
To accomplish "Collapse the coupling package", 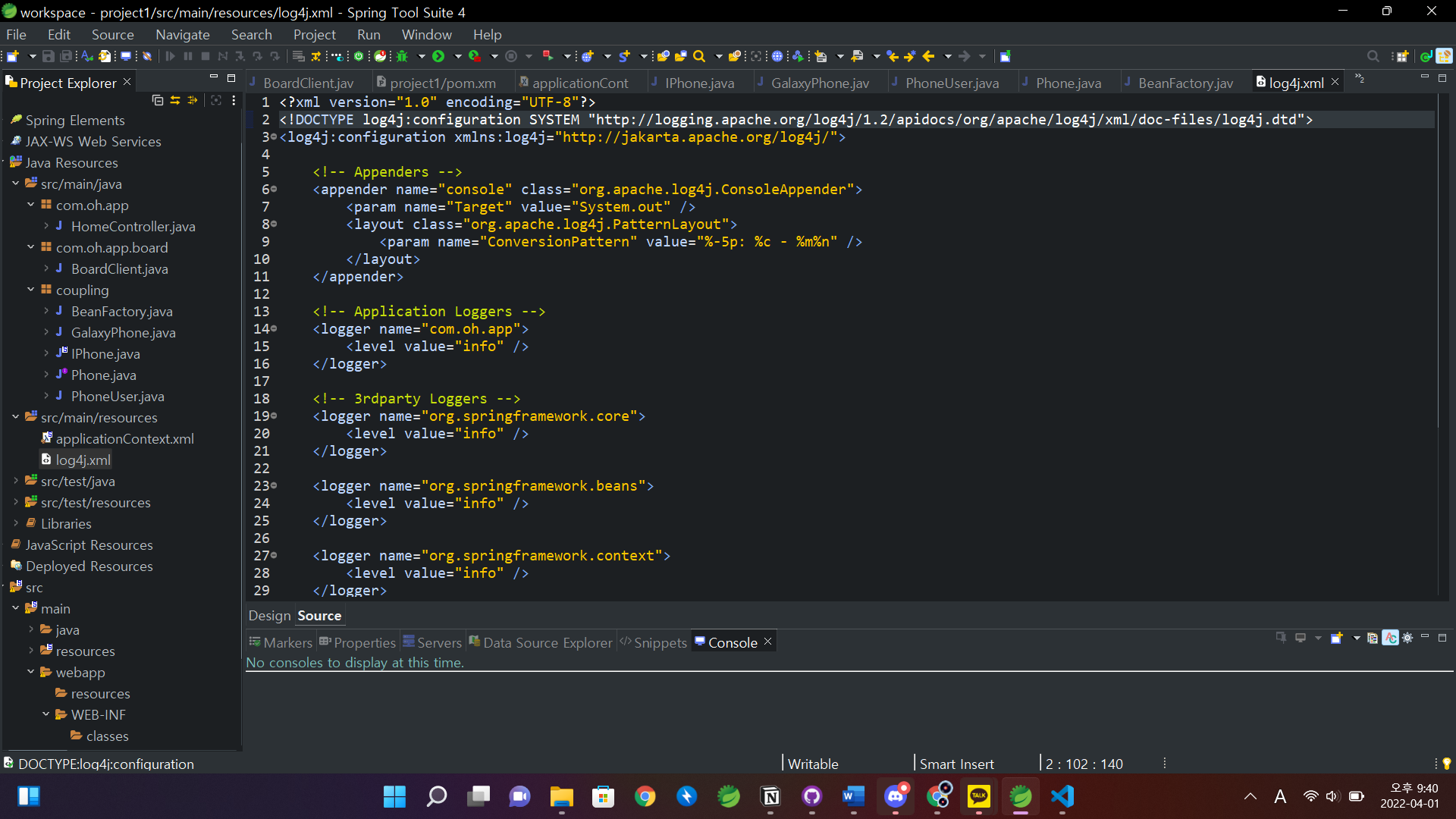I will pos(30,290).
